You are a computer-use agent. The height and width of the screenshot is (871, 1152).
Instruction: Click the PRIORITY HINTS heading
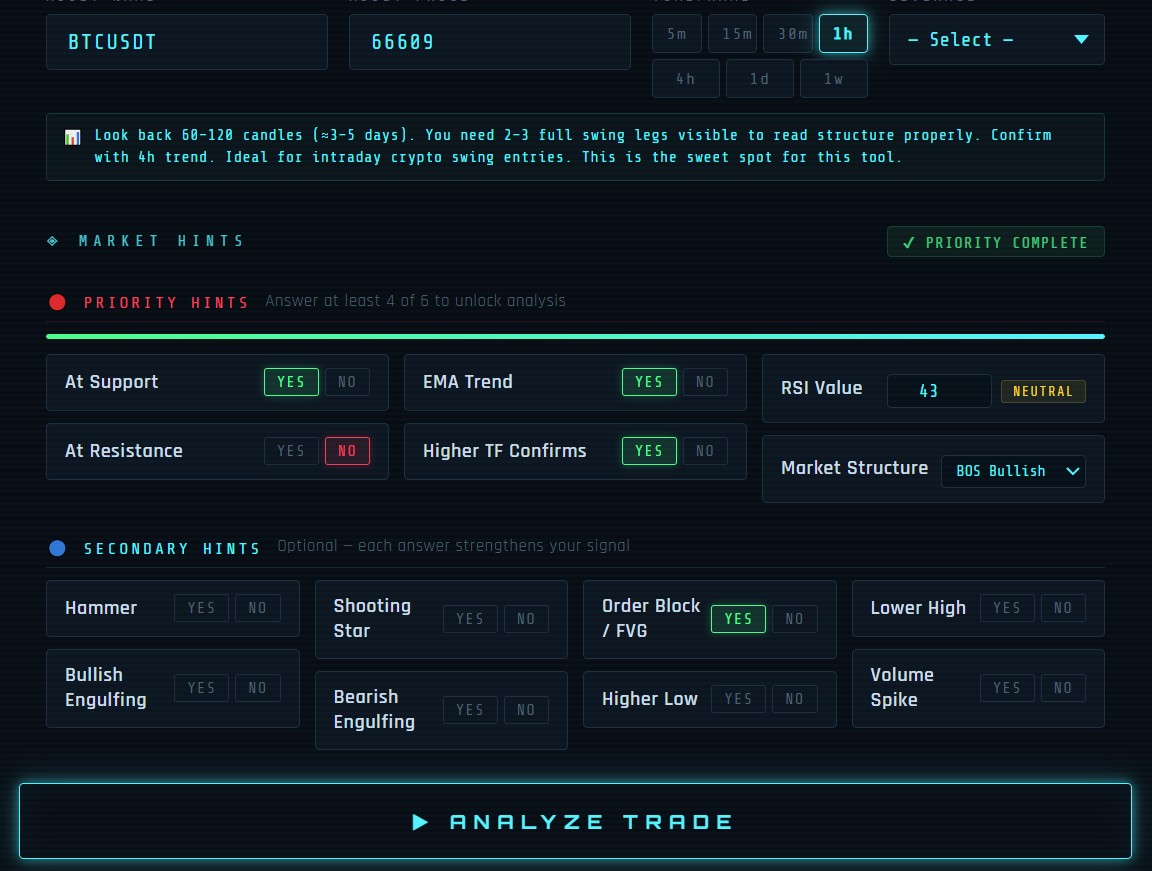(165, 303)
